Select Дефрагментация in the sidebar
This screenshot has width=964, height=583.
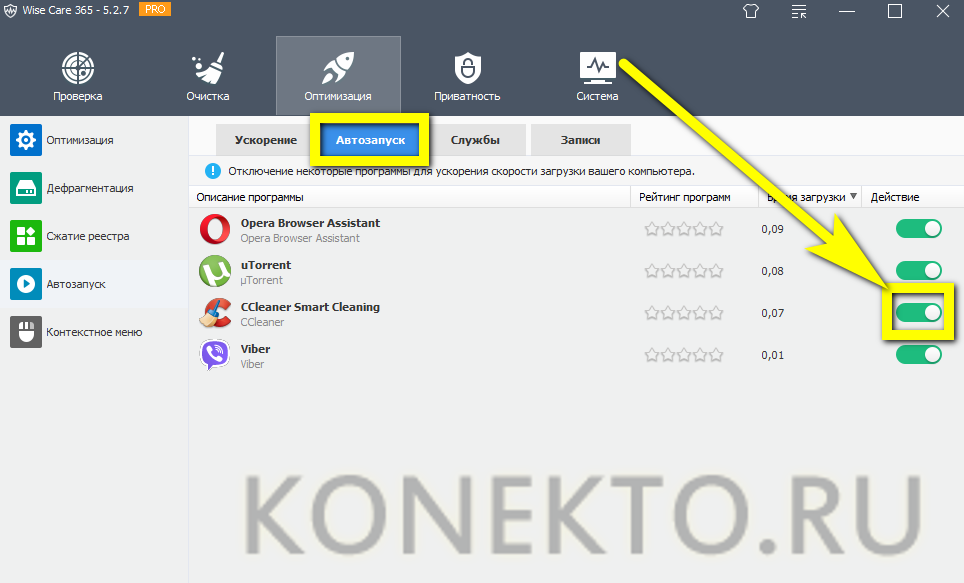tap(89, 188)
